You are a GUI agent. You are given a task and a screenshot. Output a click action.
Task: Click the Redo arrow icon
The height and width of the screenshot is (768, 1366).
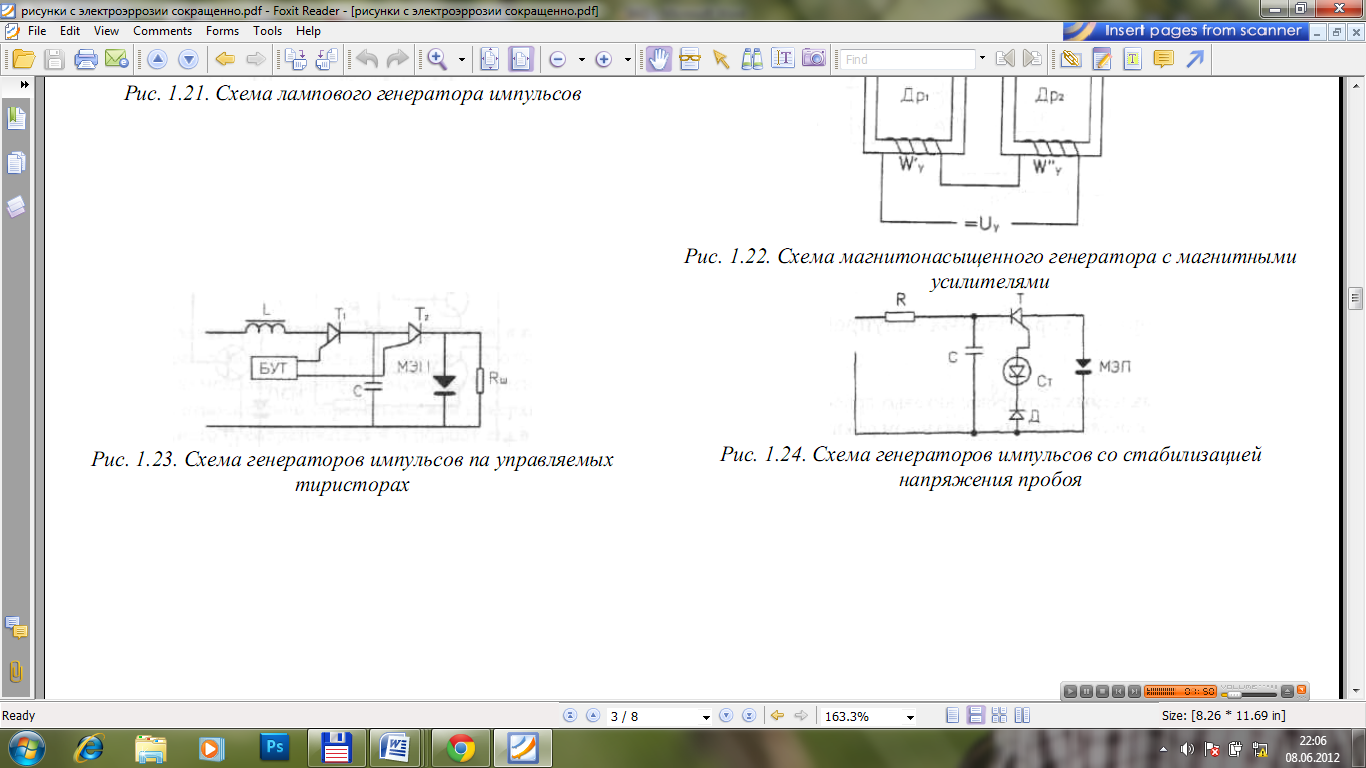397,59
